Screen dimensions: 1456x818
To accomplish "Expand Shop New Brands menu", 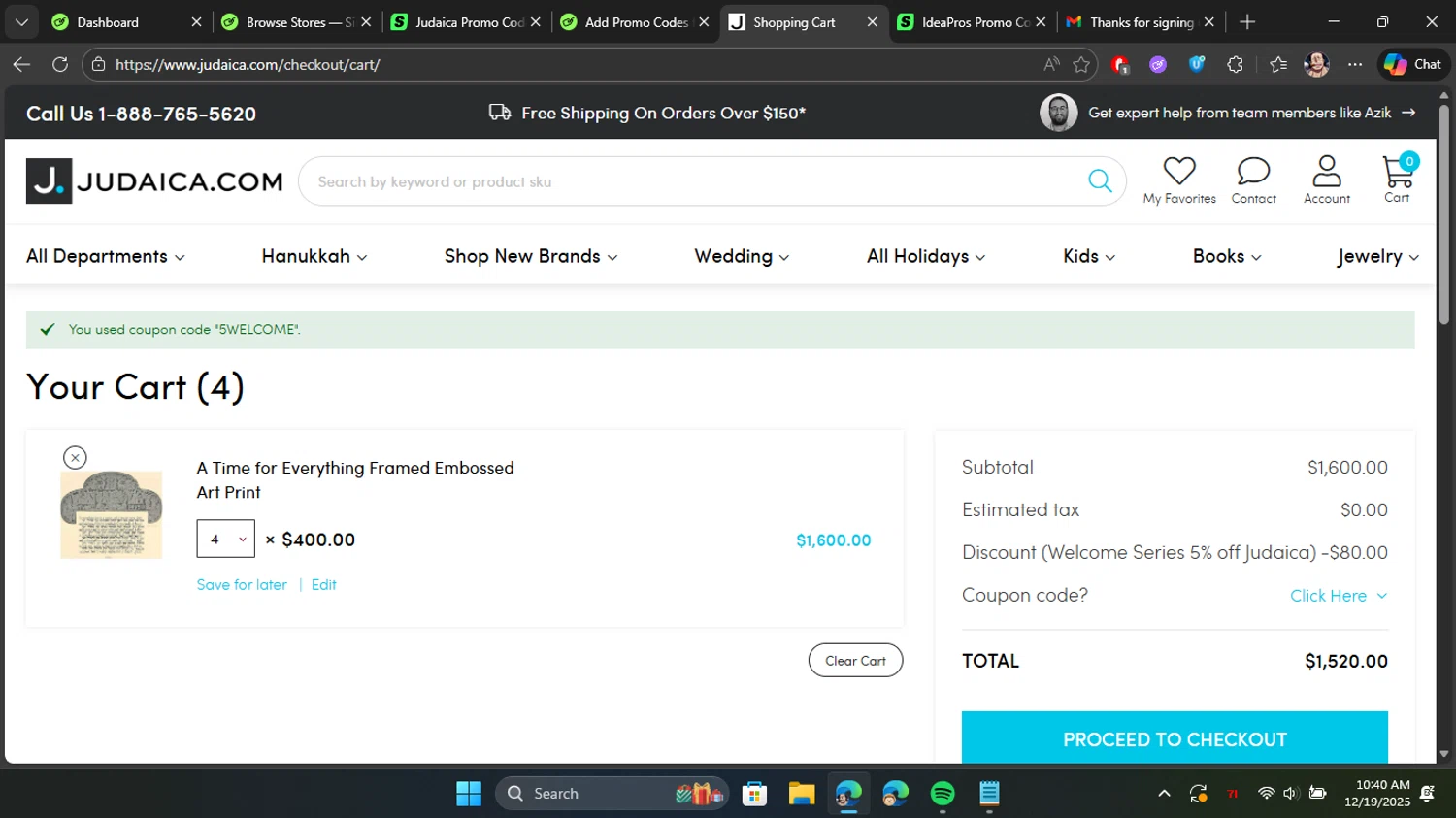I will [531, 256].
